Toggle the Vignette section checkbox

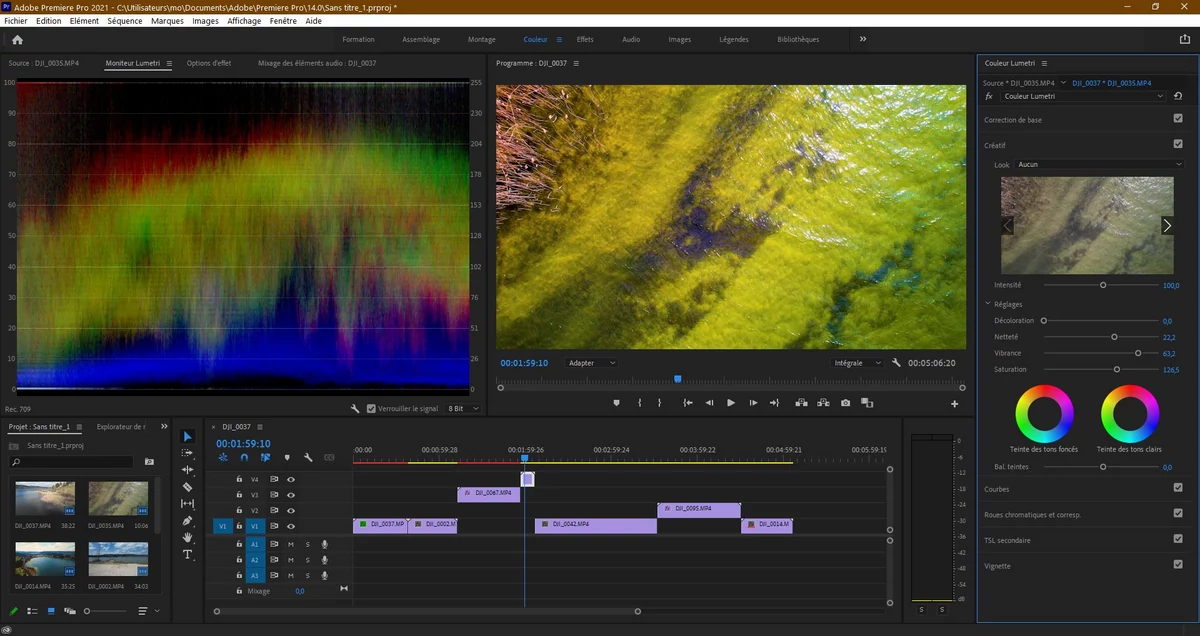pos(1178,564)
